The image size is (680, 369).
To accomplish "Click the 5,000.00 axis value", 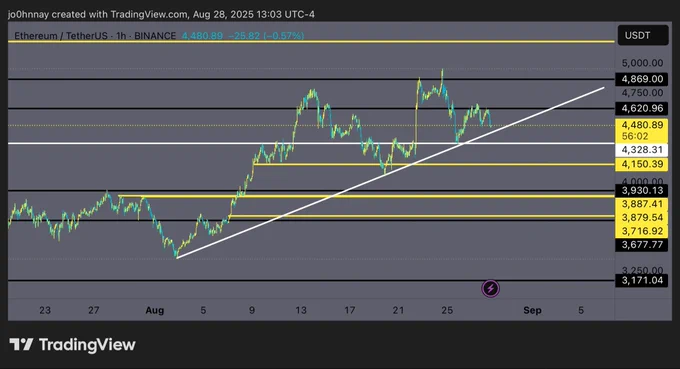I will [x=642, y=63].
